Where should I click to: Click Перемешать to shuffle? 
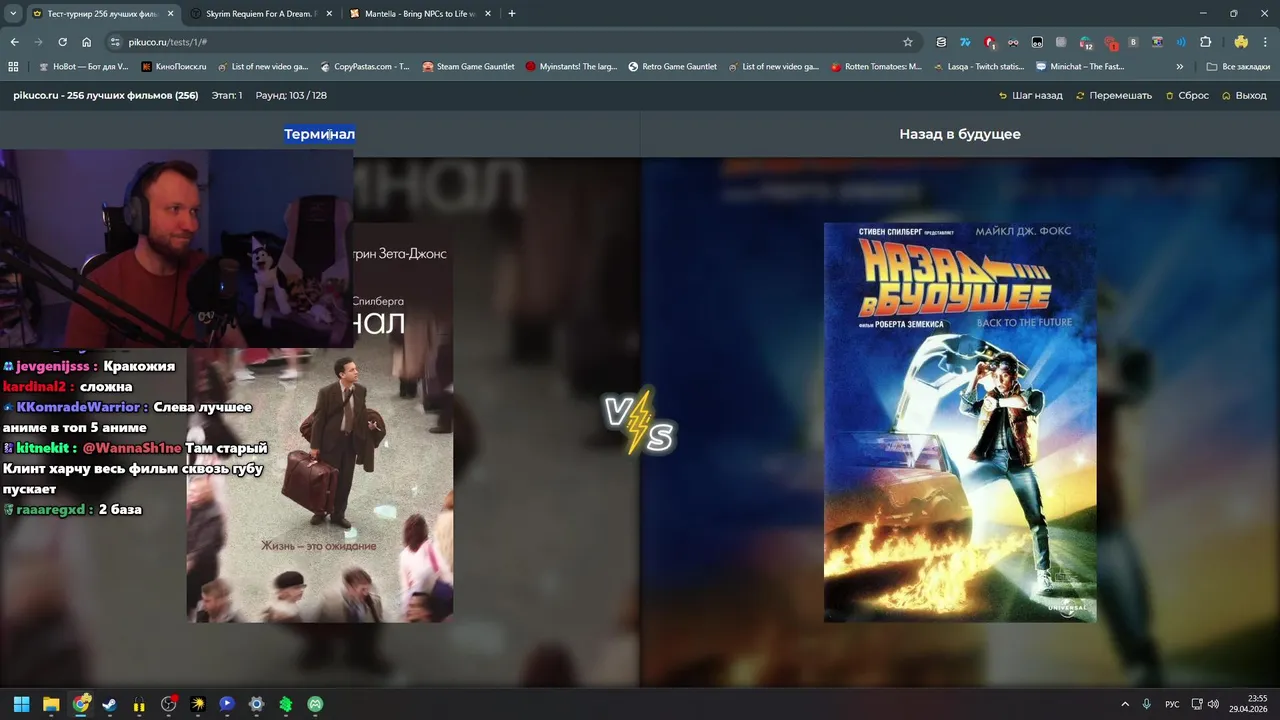[1114, 96]
